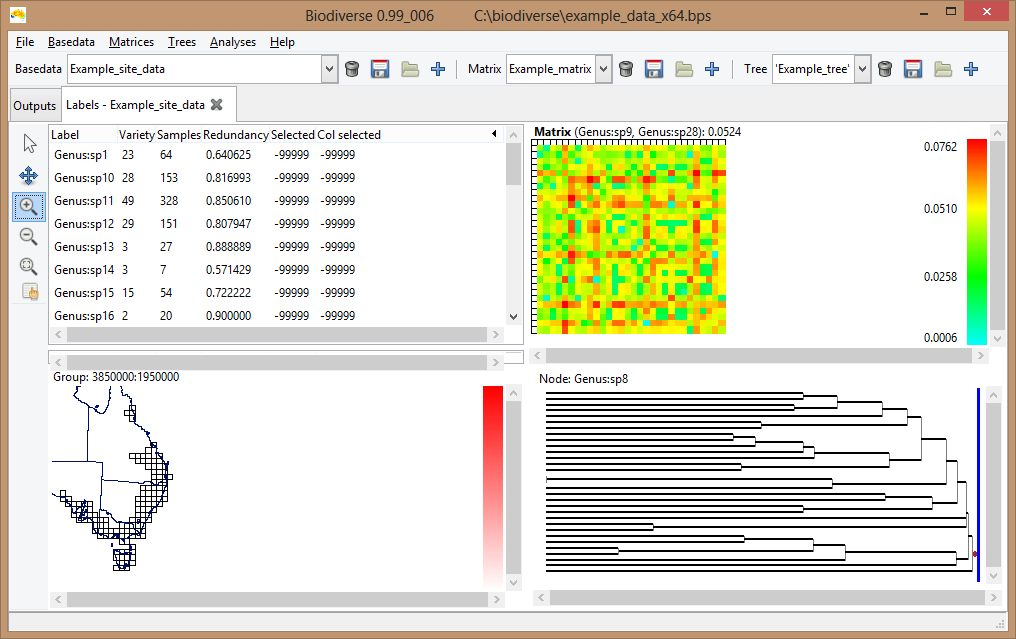Expand the Matrix dropdown for Example_matrix
Image resolution: width=1016 pixels, height=639 pixels.
(605, 69)
